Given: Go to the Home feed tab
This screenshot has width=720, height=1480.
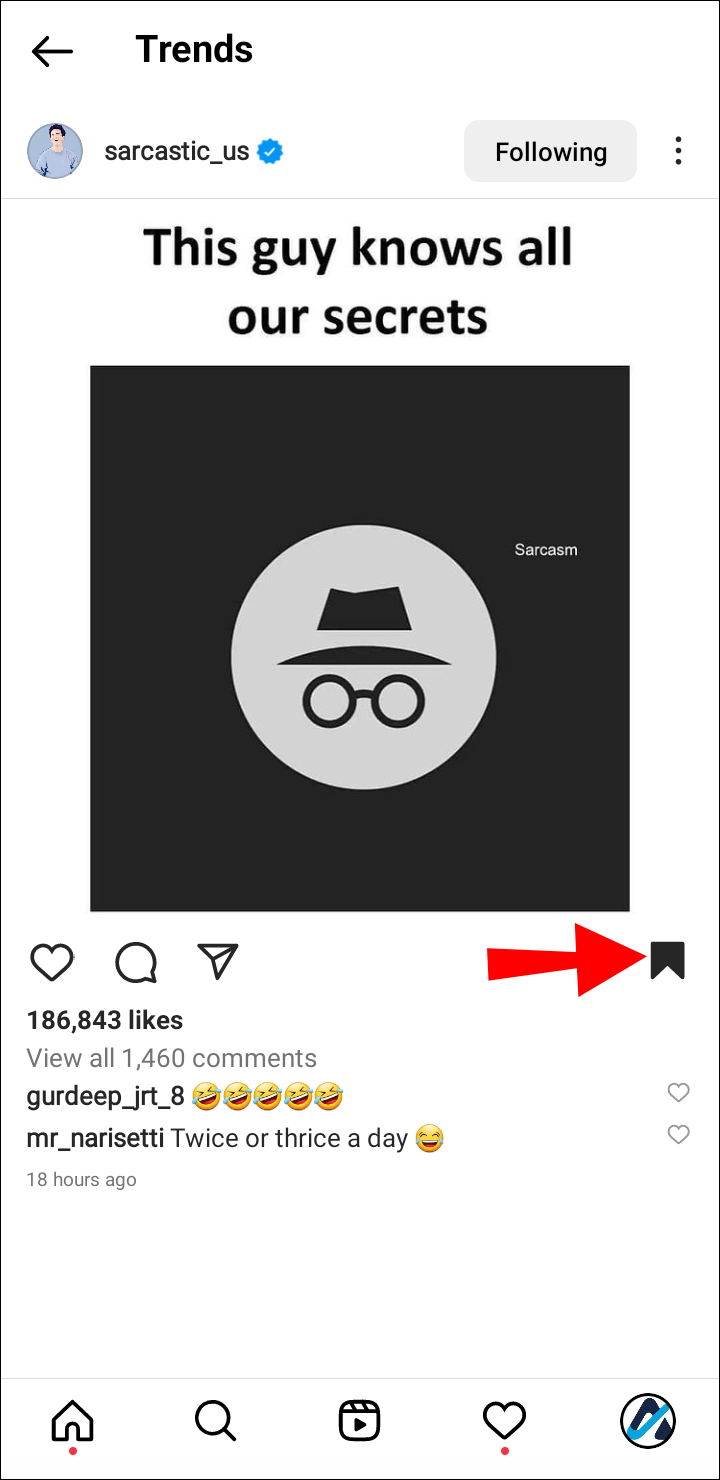Looking at the screenshot, I should (72, 1418).
